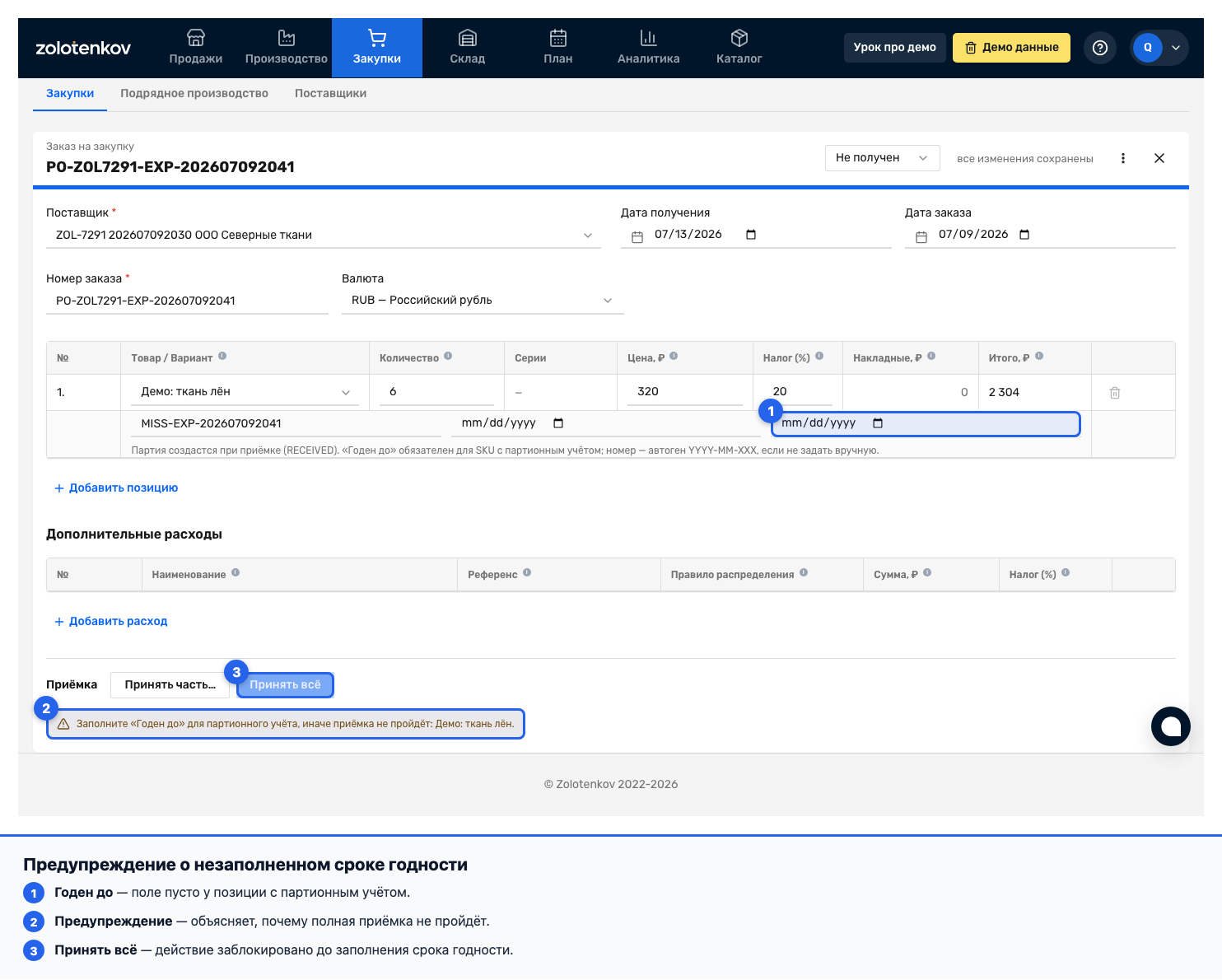Open the chat bubble widget
This screenshot has height=980, width=1222.
pyautogui.click(x=1171, y=726)
